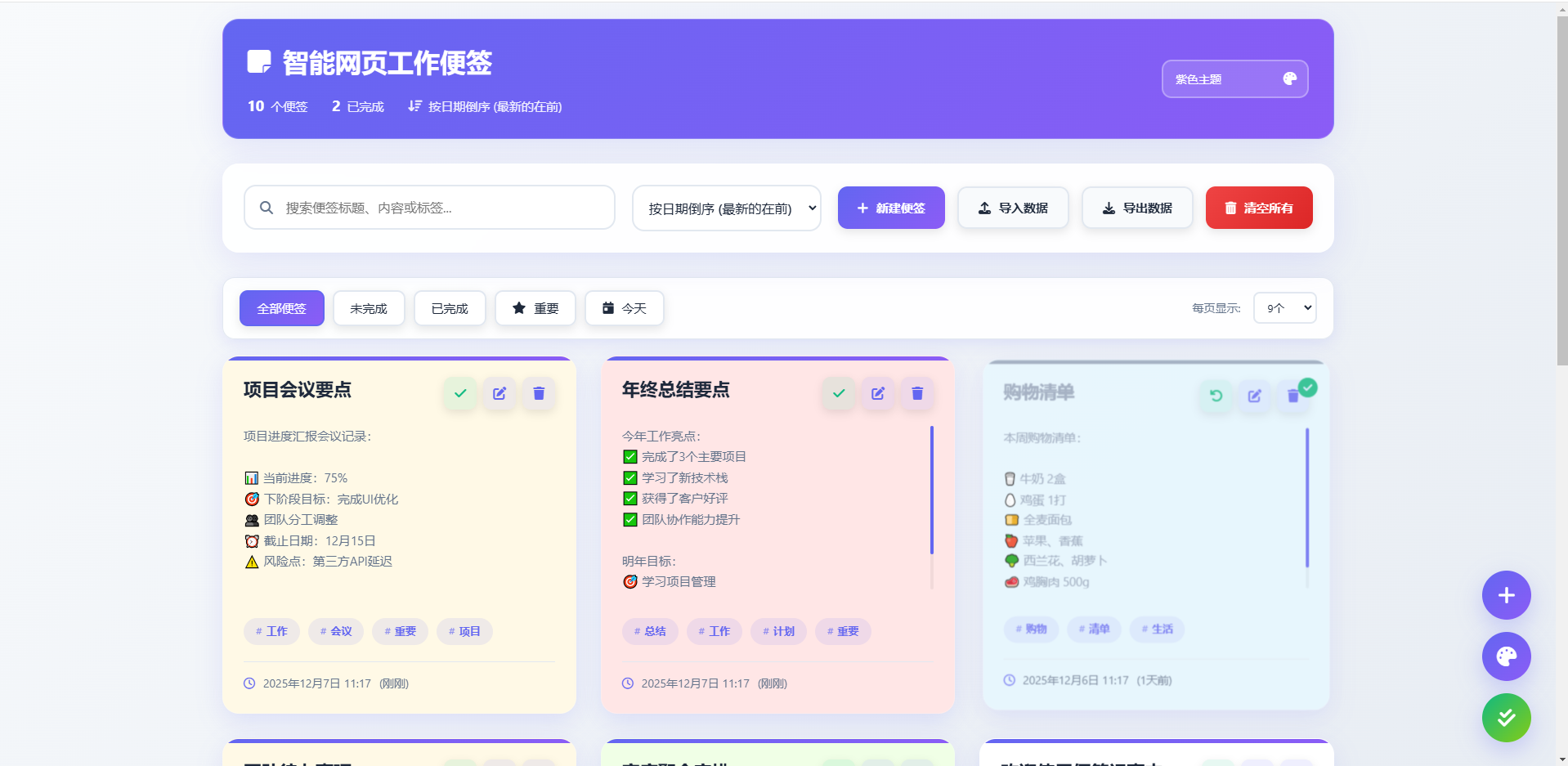
Task: Mark 年终总结要点 as complete
Action: 838,393
